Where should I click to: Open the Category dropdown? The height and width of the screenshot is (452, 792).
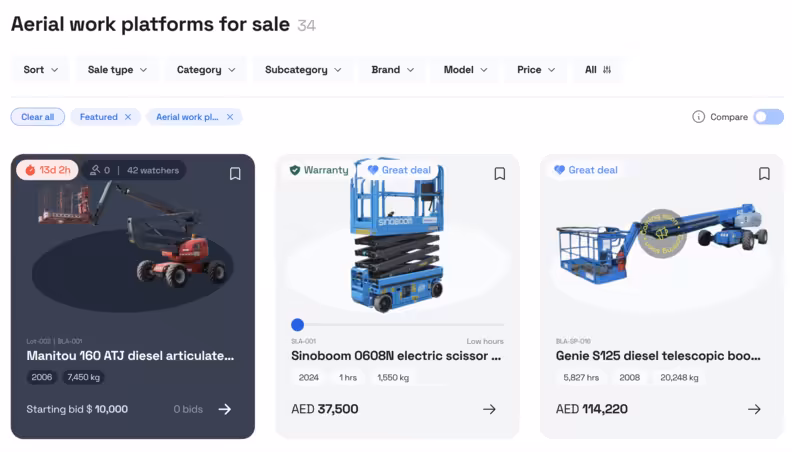pos(206,70)
